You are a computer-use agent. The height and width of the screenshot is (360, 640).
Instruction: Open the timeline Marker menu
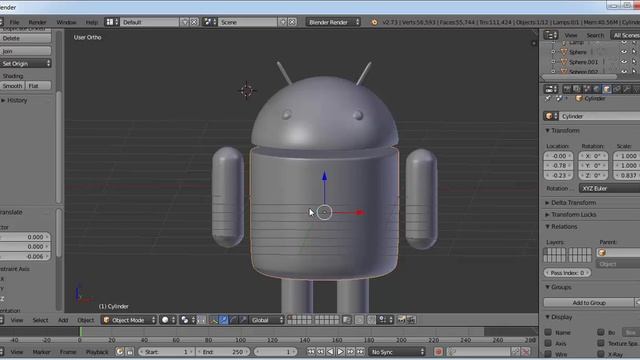click(41, 352)
